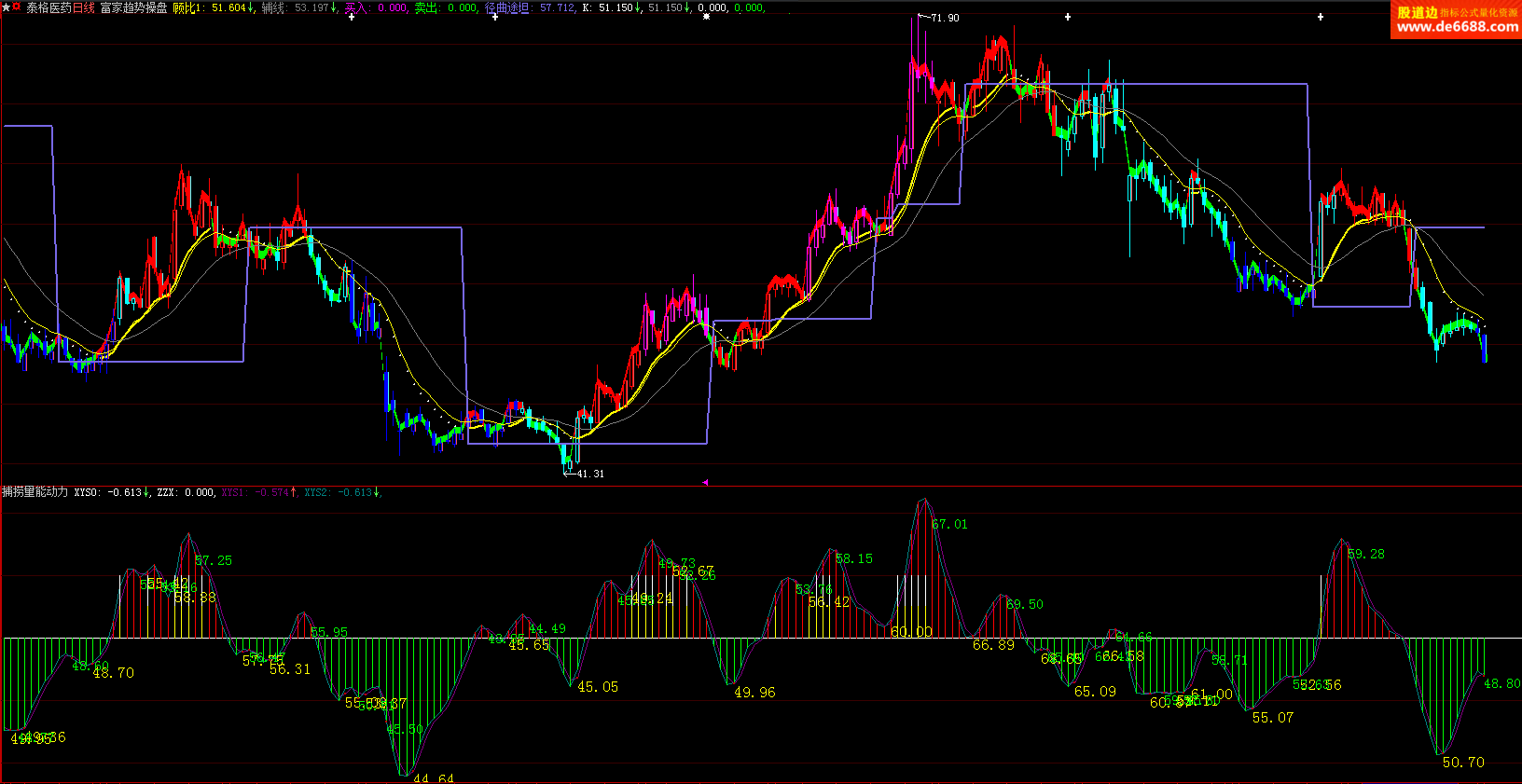Click the magenta XYS1 value in sub-chart header
The image size is (1522, 784).
(x=258, y=492)
